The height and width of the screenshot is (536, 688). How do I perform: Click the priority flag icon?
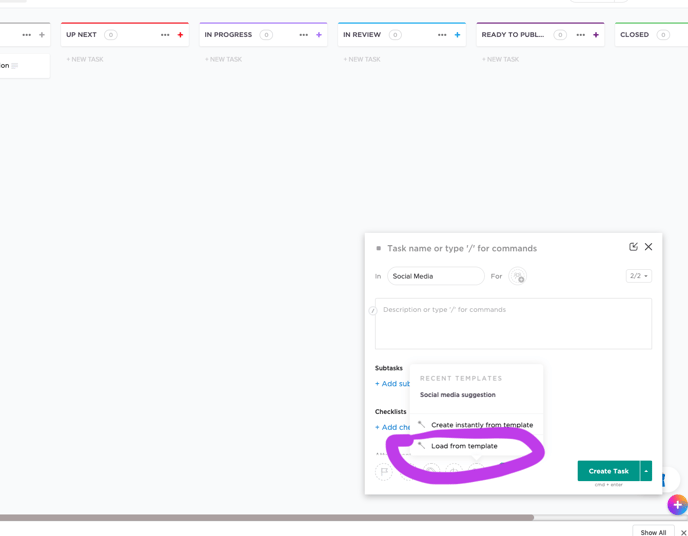(384, 471)
